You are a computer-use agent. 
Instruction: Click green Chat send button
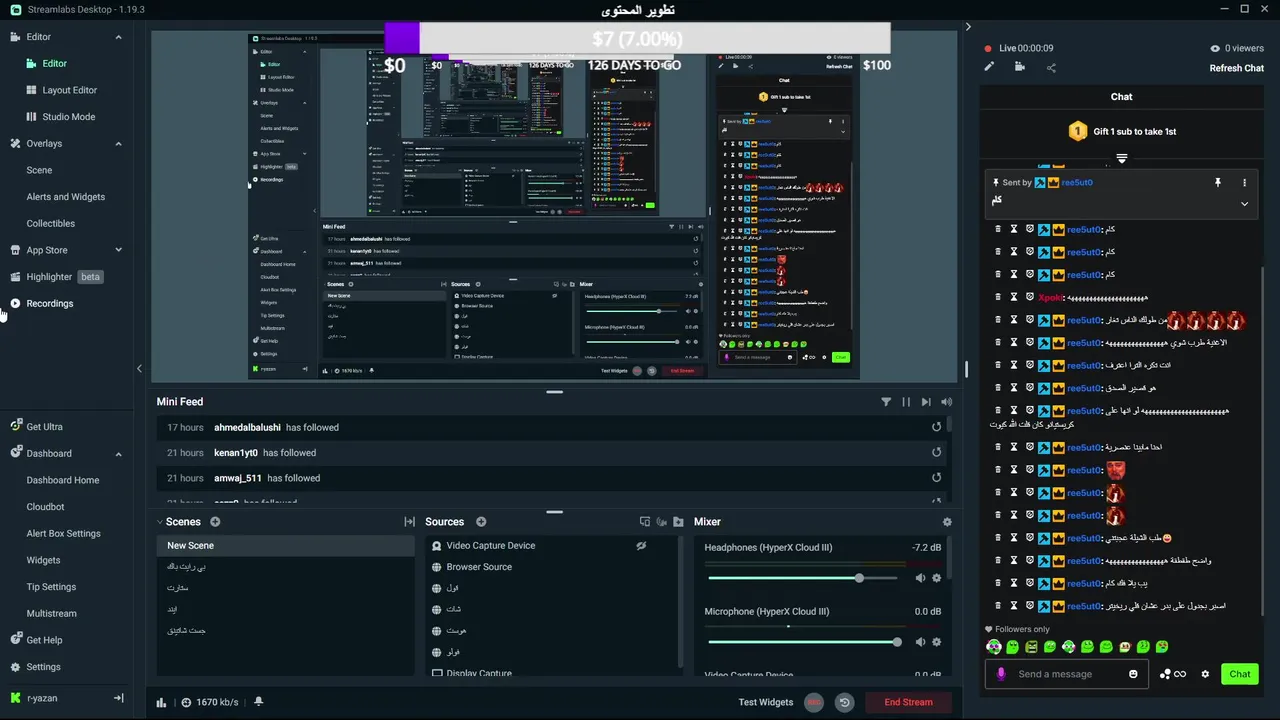(1240, 674)
